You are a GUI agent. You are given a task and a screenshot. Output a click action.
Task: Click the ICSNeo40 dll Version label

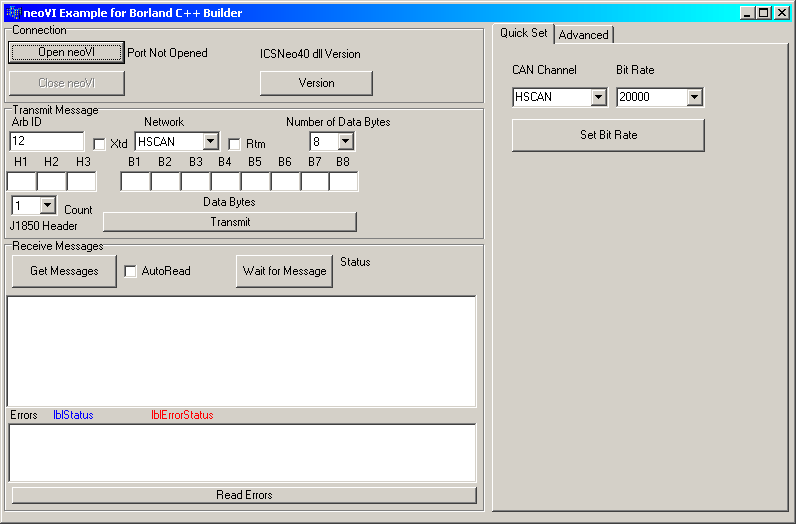tap(310, 54)
